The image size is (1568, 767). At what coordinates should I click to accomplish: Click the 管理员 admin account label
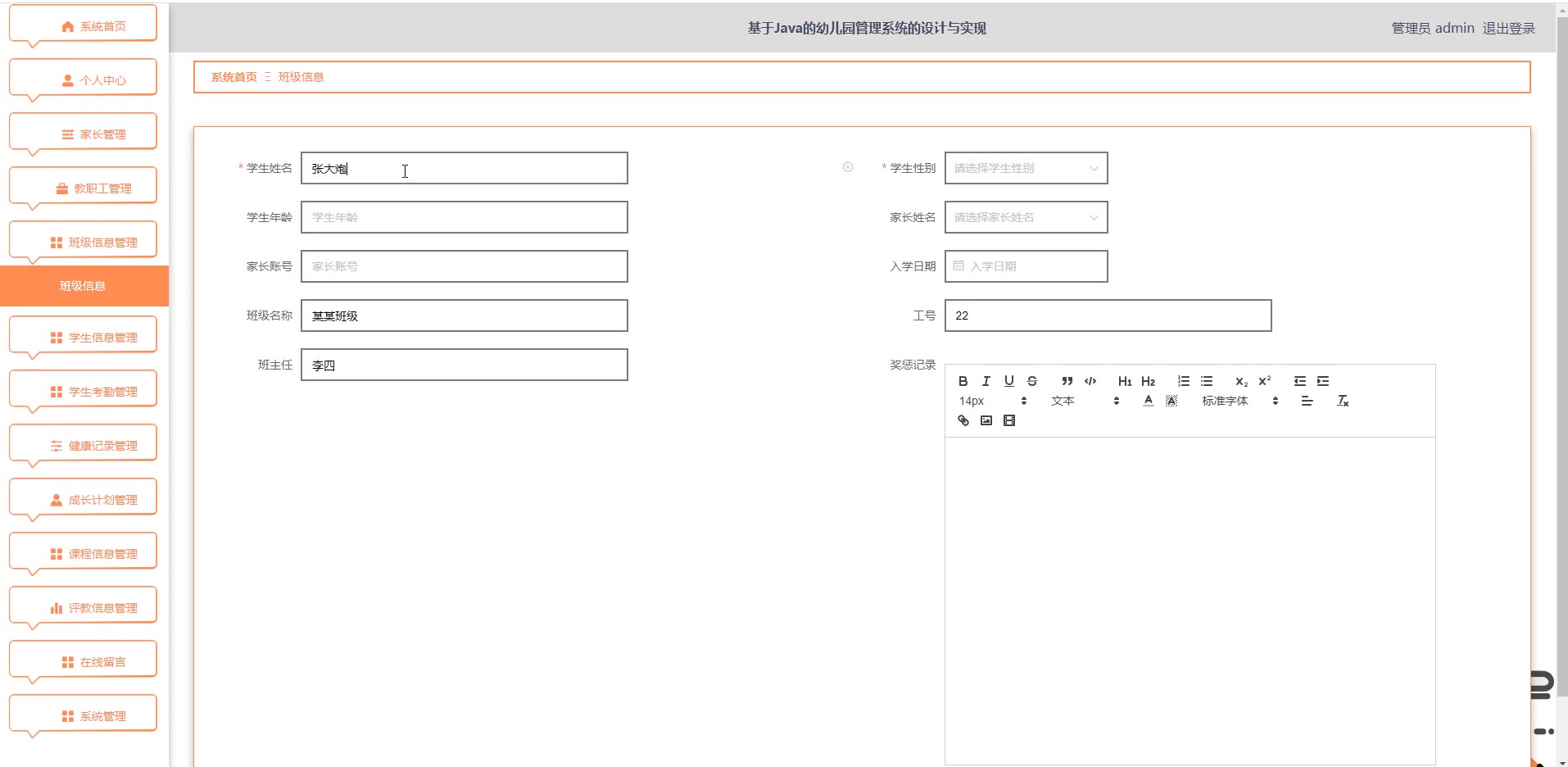click(1433, 28)
